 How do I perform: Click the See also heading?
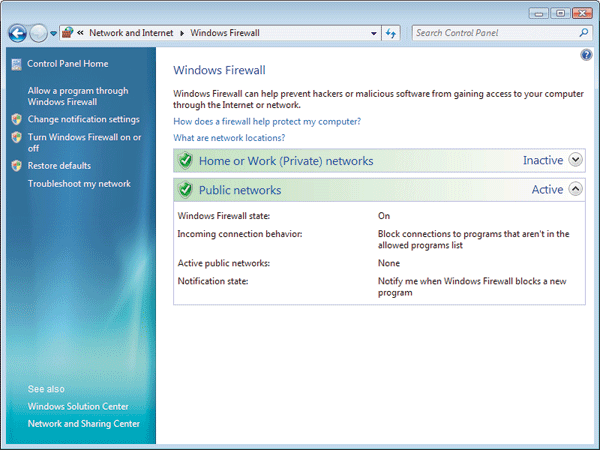[x=46, y=389]
